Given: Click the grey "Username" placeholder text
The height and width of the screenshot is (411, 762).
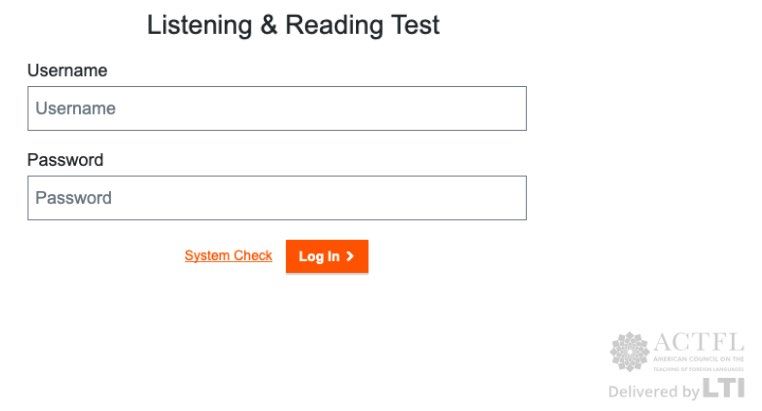Looking at the screenshot, I should click(x=75, y=108).
